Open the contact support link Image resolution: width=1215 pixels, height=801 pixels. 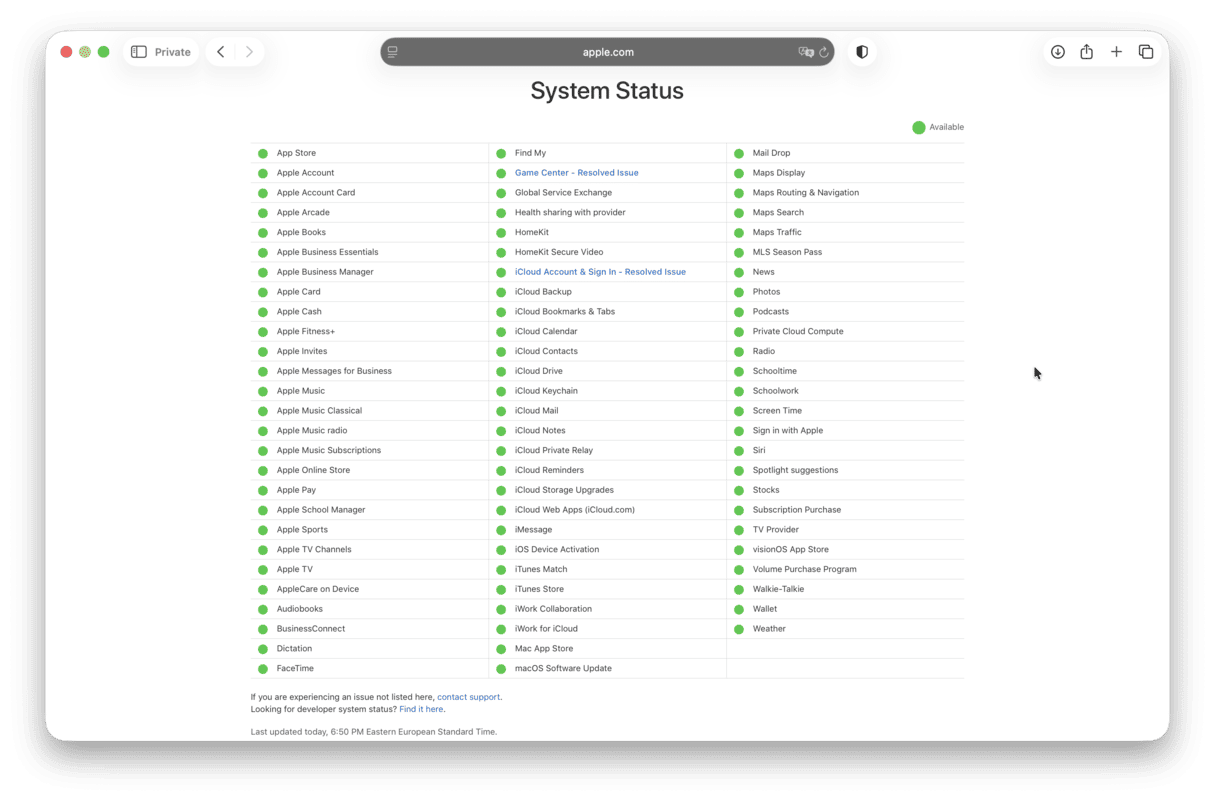click(468, 697)
